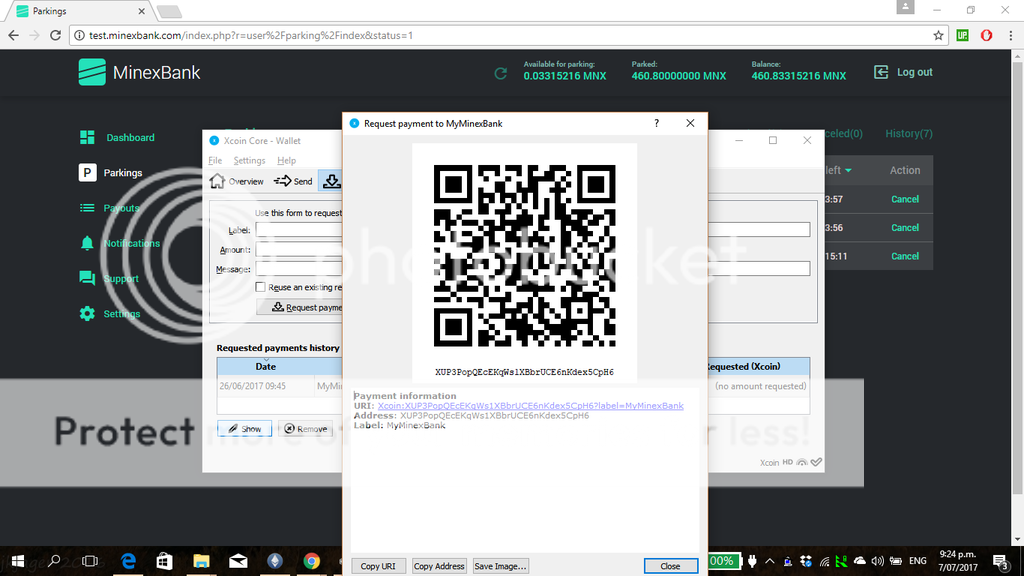
Task: Open Settings menu in Xcoin Core
Action: 249,160
